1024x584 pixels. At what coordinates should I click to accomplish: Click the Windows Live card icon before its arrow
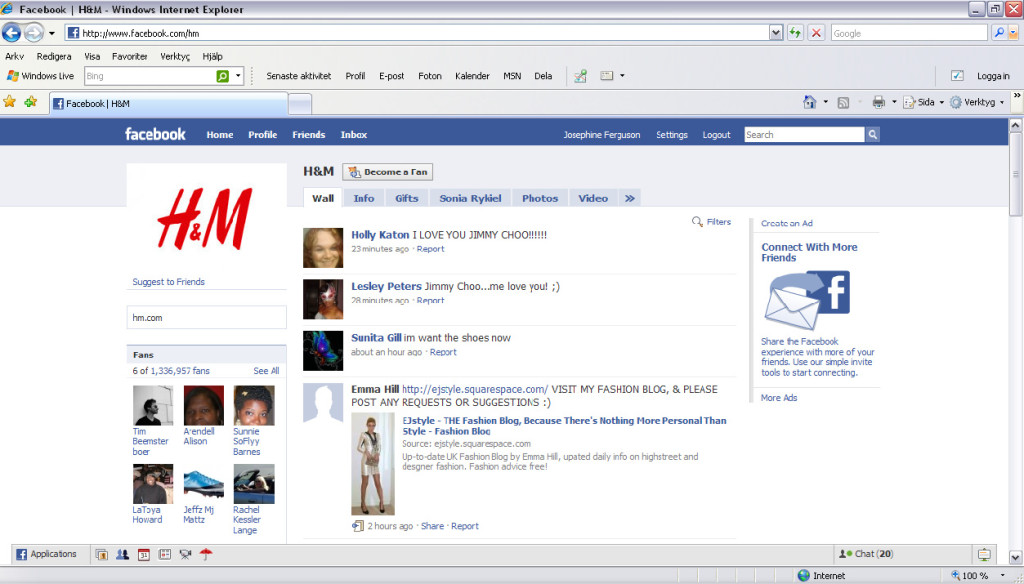click(x=607, y=76)
